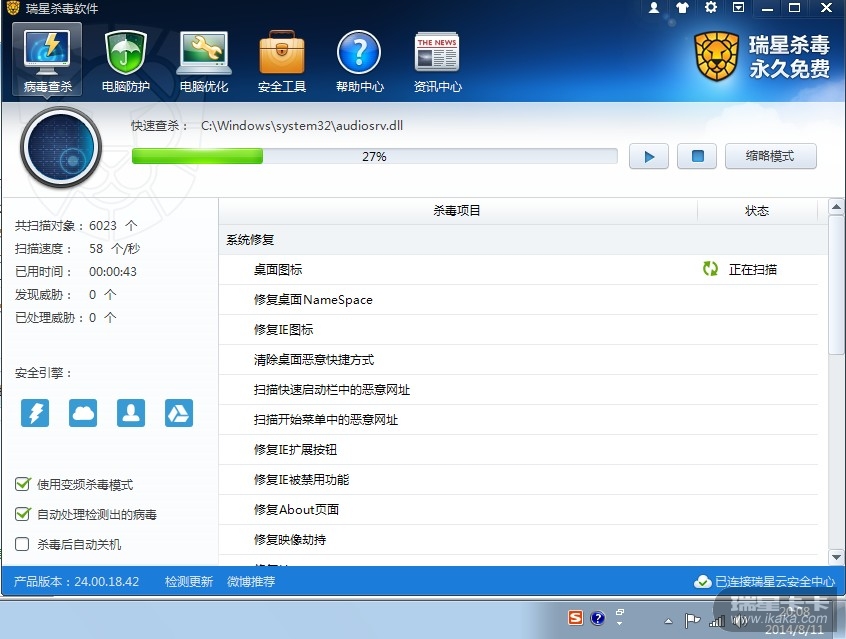Click the Sogou input method tray icon
The height and width of the screenshot is (639, 846).
(576, 617)
